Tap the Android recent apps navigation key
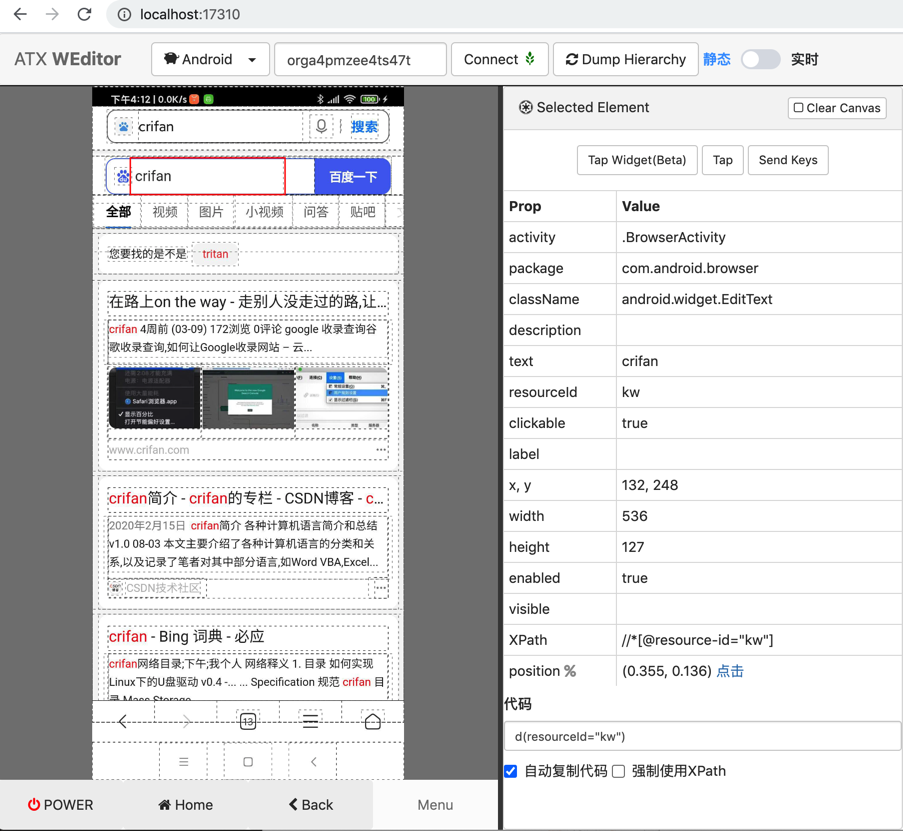This screenshot has height=831, width=903. (x=184, y=762)
